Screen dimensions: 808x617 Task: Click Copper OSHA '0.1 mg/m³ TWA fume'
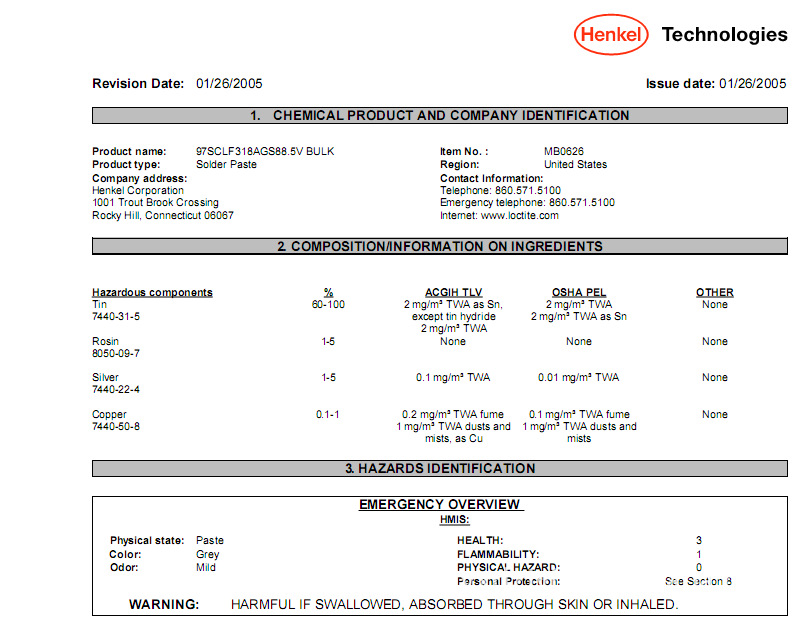[x=579, y=414]
